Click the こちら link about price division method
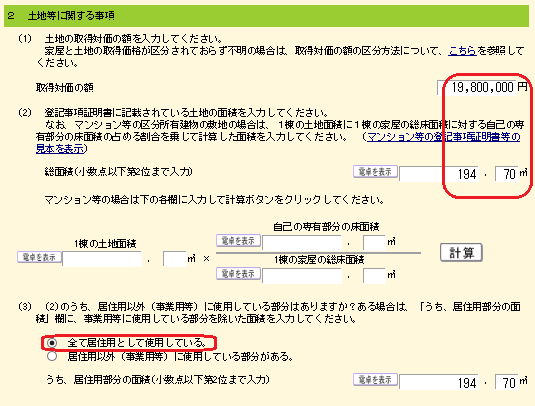The width and height of the screenshot is (535, 406). click(462, 51)
